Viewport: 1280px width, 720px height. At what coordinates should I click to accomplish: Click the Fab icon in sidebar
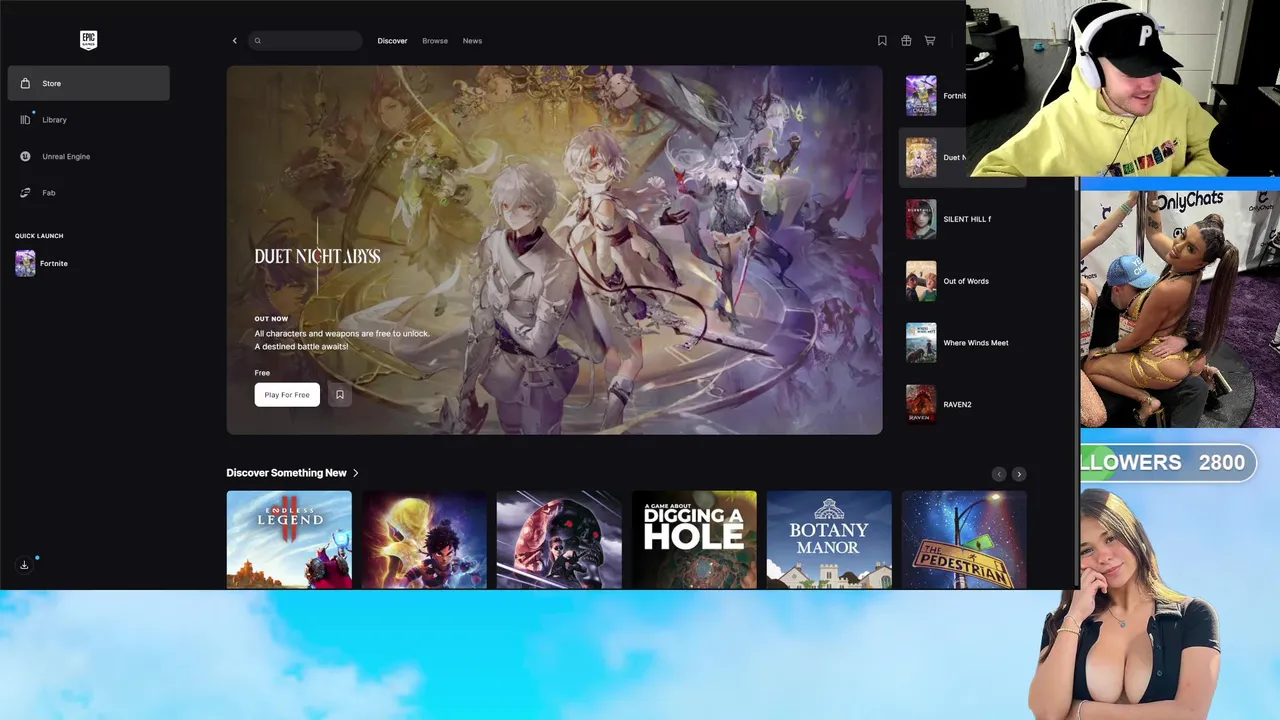25,192
